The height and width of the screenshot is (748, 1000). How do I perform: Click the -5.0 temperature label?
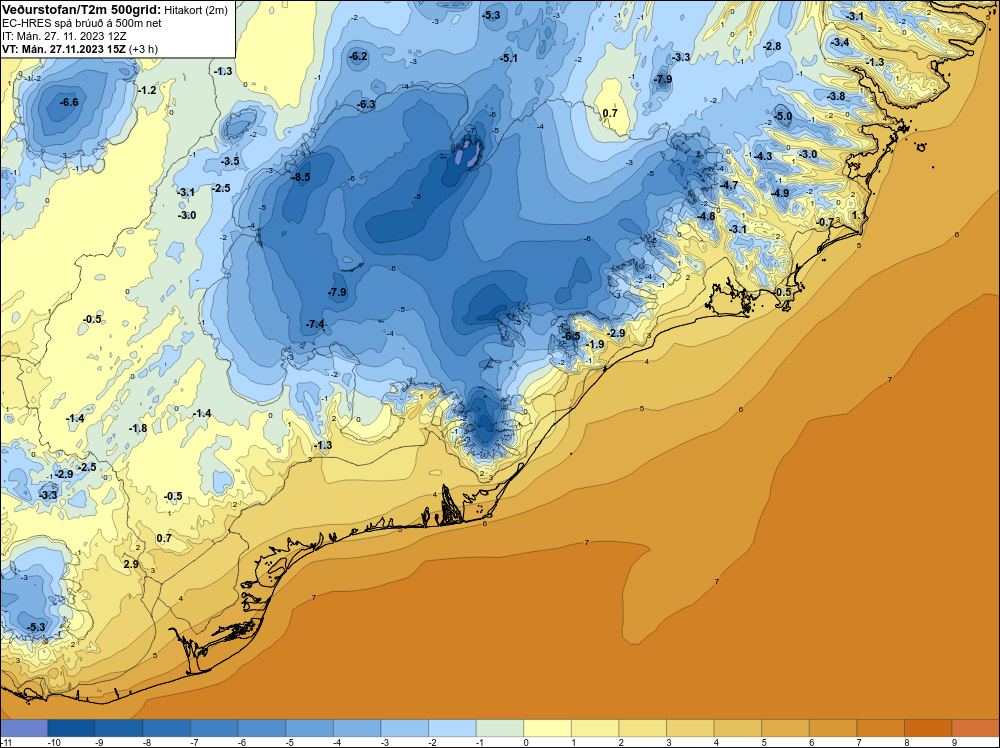[783, 116]
